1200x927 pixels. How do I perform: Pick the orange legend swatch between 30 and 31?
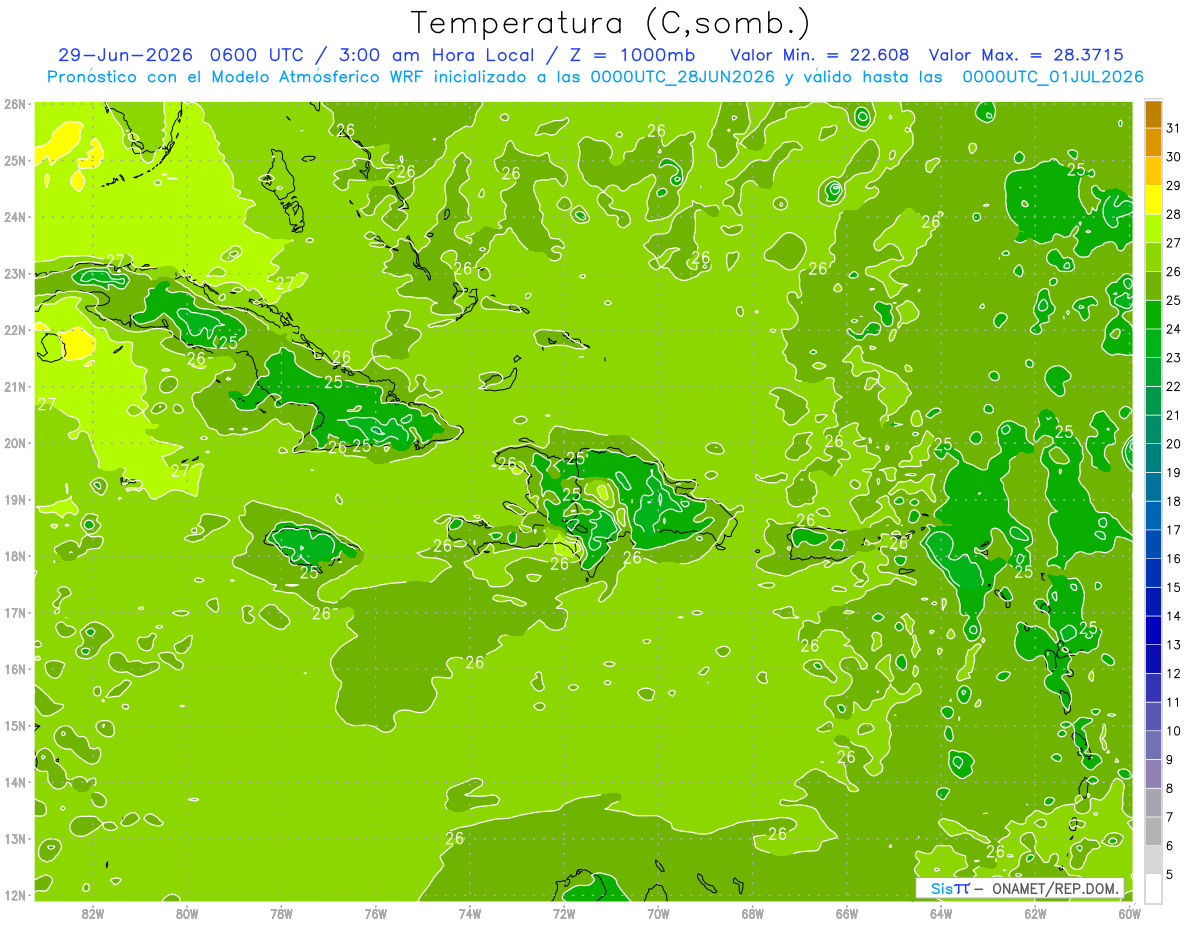(x=1153, y=143)
